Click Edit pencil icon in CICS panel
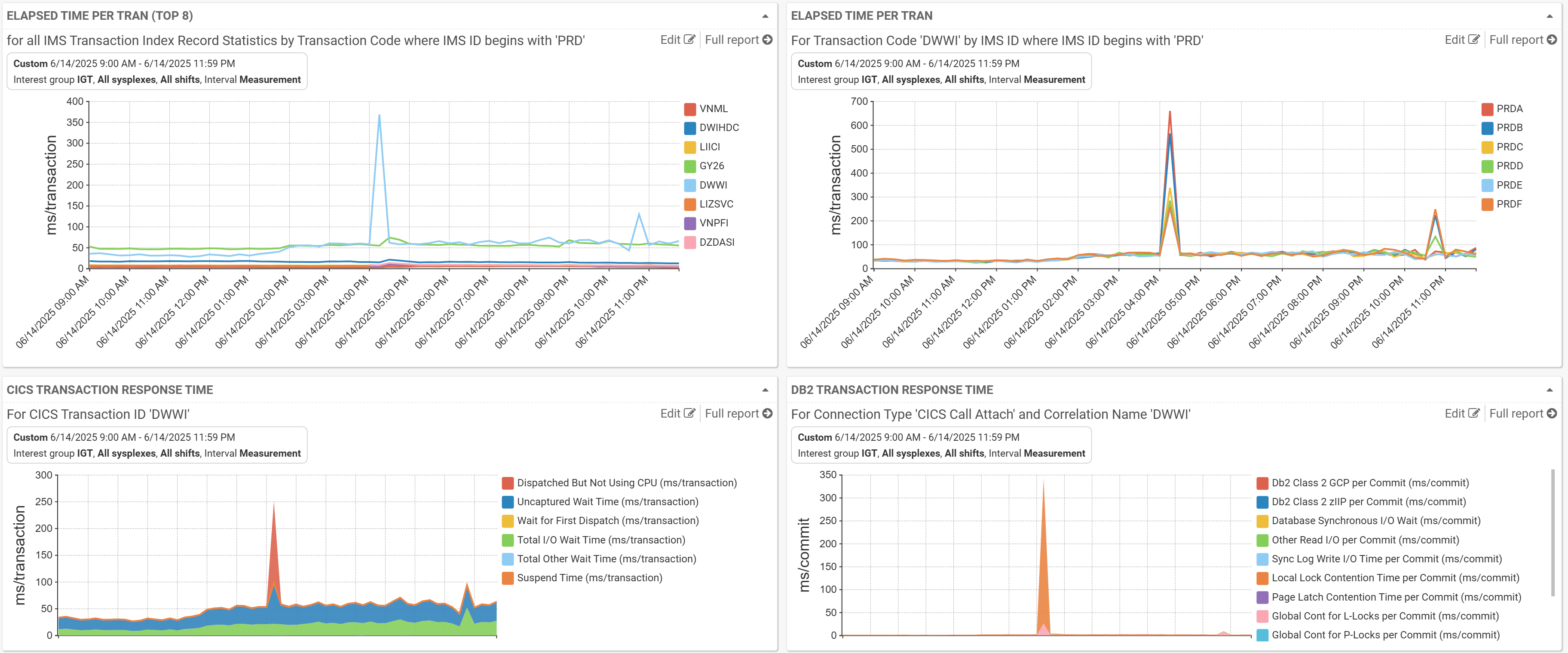1568x653 pixels. point(689,413)
